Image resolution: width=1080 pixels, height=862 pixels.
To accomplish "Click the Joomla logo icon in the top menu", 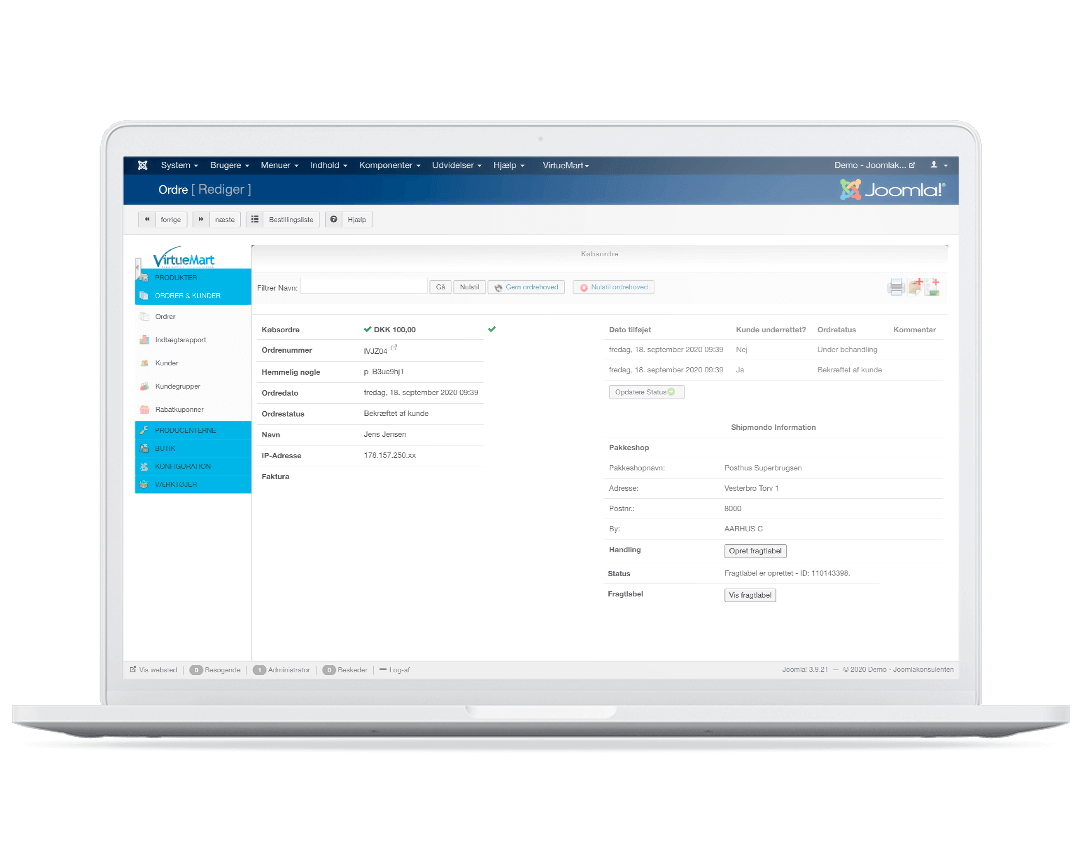I will point(143,165).
